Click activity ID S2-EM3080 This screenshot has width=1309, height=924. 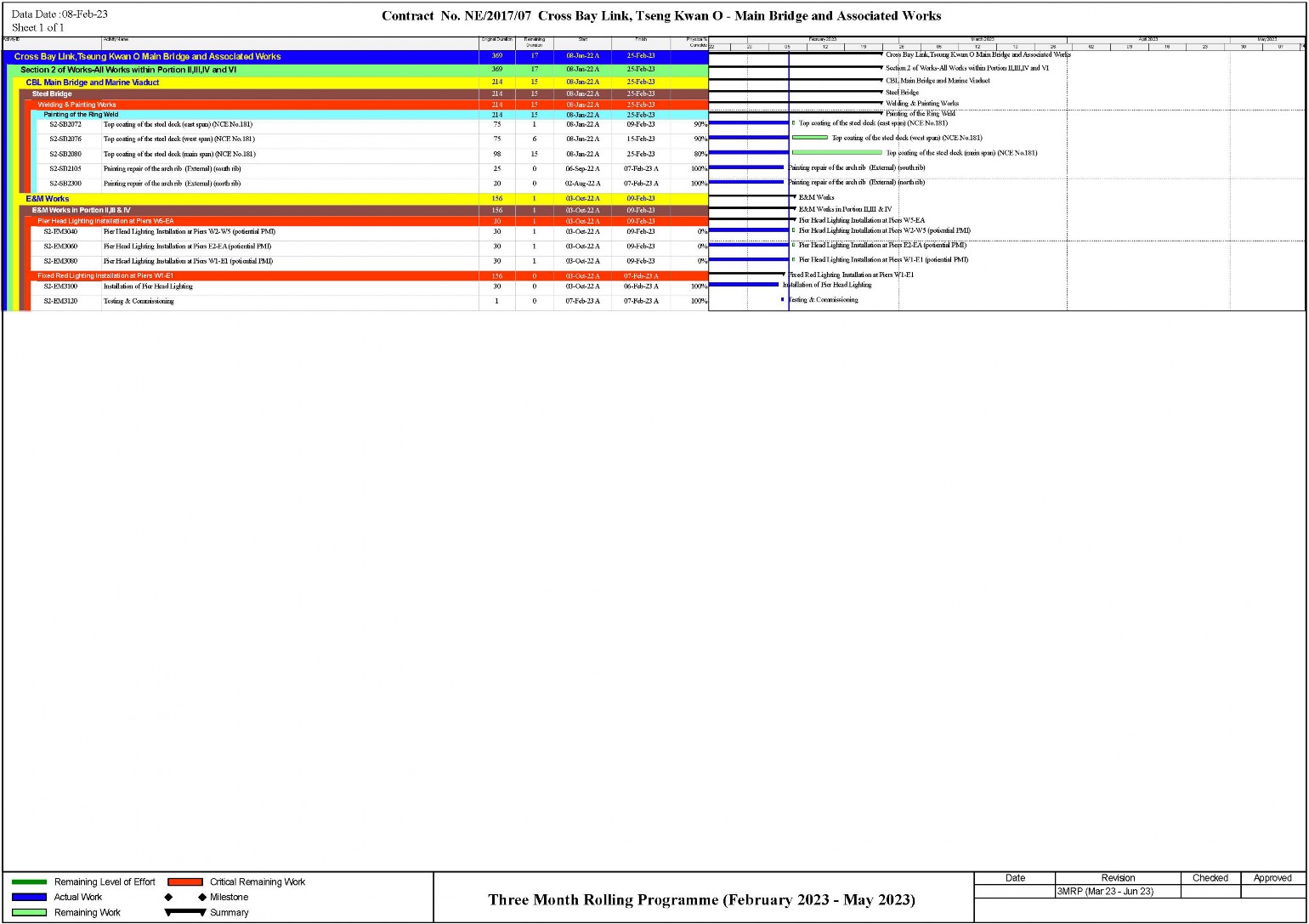60,262
